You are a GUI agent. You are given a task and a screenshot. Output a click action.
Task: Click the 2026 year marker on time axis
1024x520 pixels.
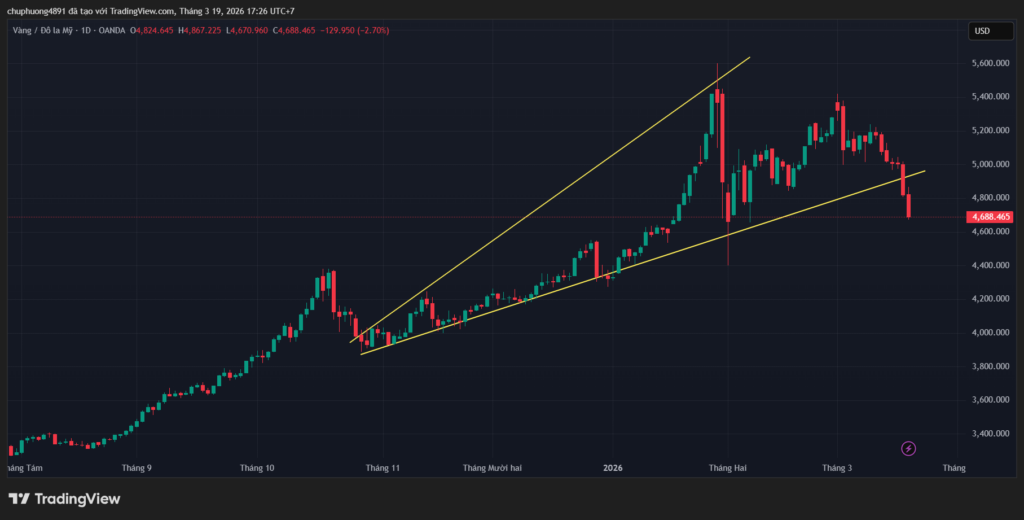tap(613, 467)
